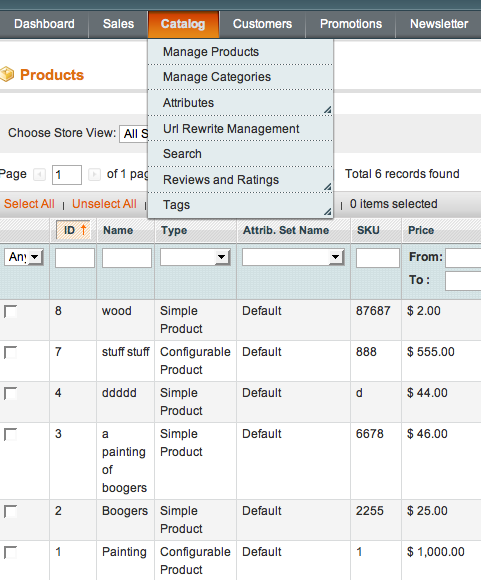Open the Any selection filter dropdown
This screenshot has height=580, width=481.
[x=24, y=257]
